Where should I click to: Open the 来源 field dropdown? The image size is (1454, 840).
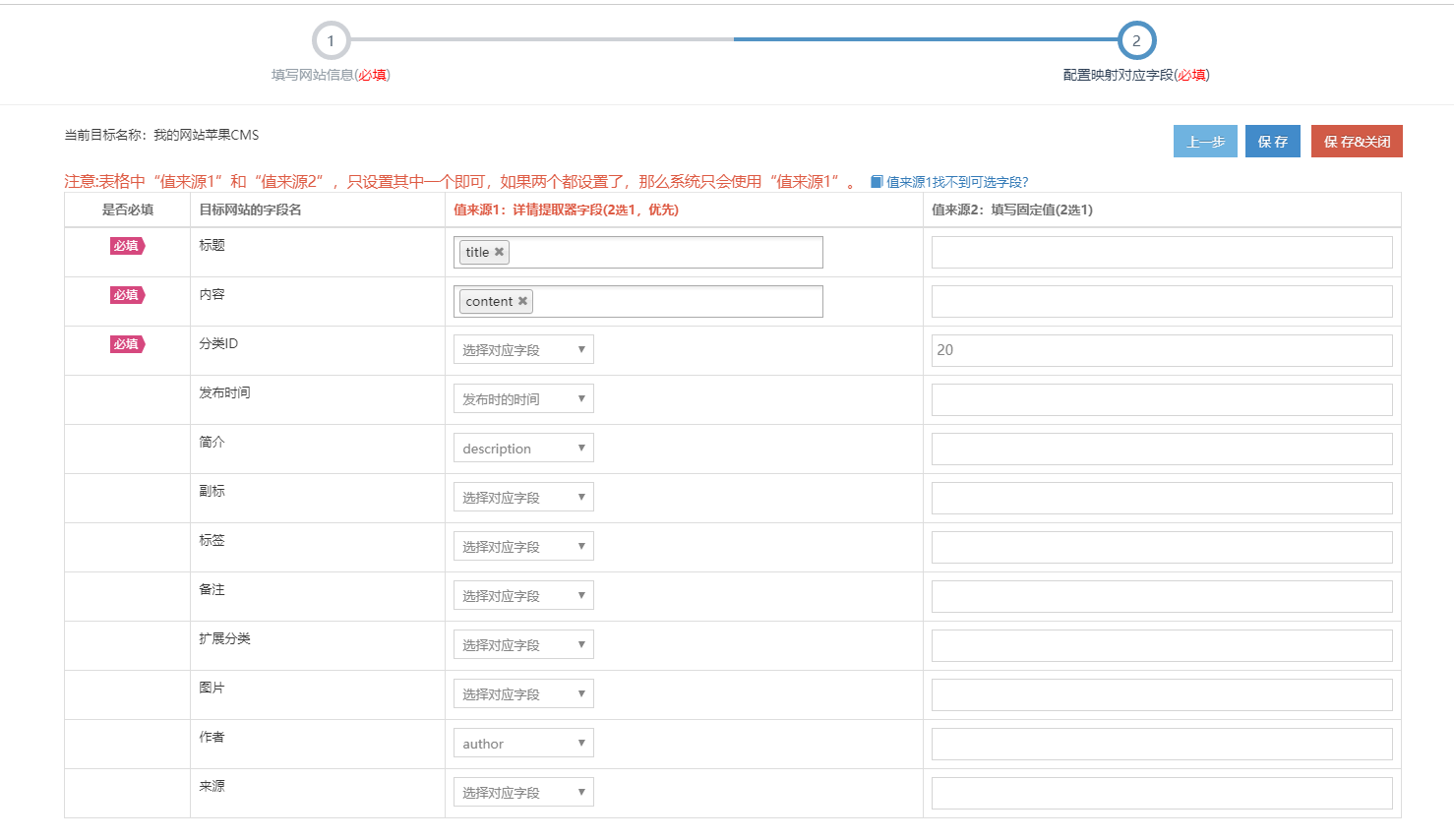pyautogui.click(x=523, y=793)
